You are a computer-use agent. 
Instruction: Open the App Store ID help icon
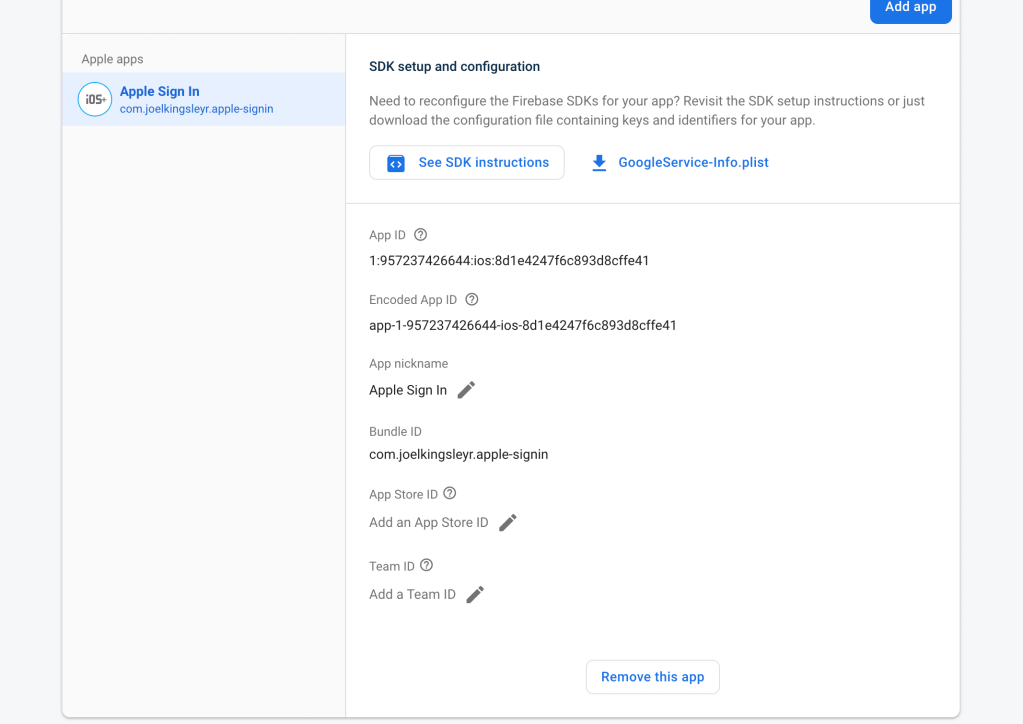(450, 494)
